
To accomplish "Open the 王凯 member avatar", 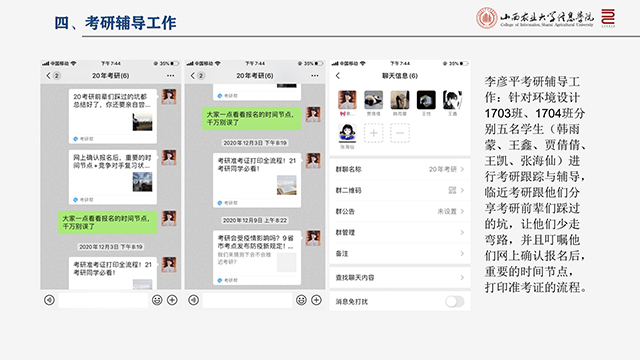I will pyautogui.click(x=426, y=100).
